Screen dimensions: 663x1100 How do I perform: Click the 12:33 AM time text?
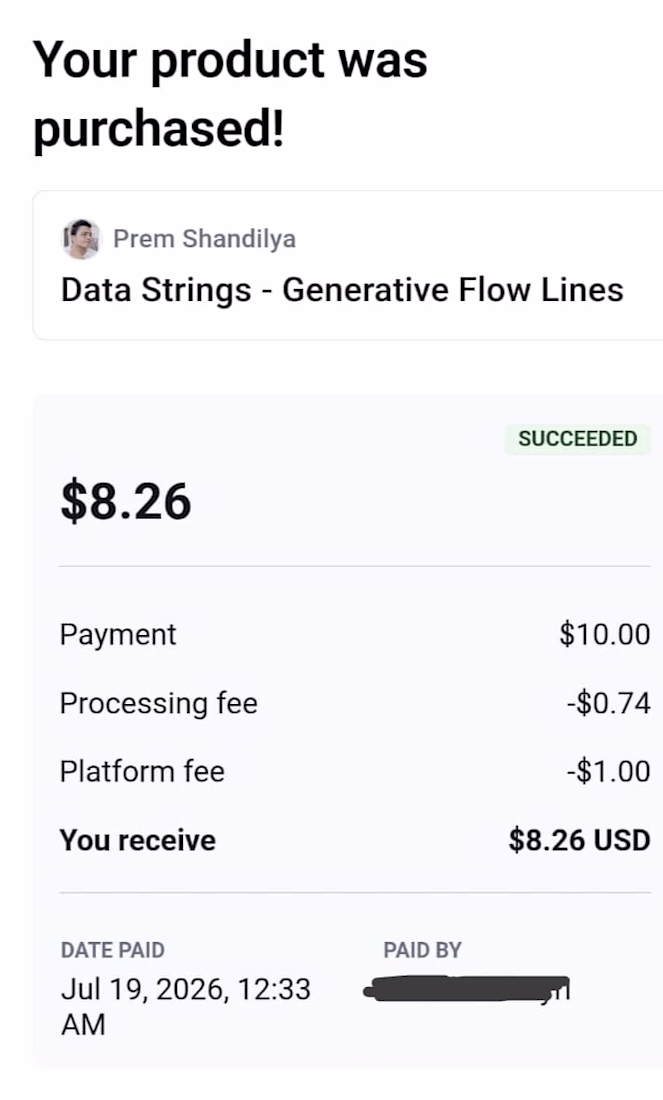pos(186,1007)
